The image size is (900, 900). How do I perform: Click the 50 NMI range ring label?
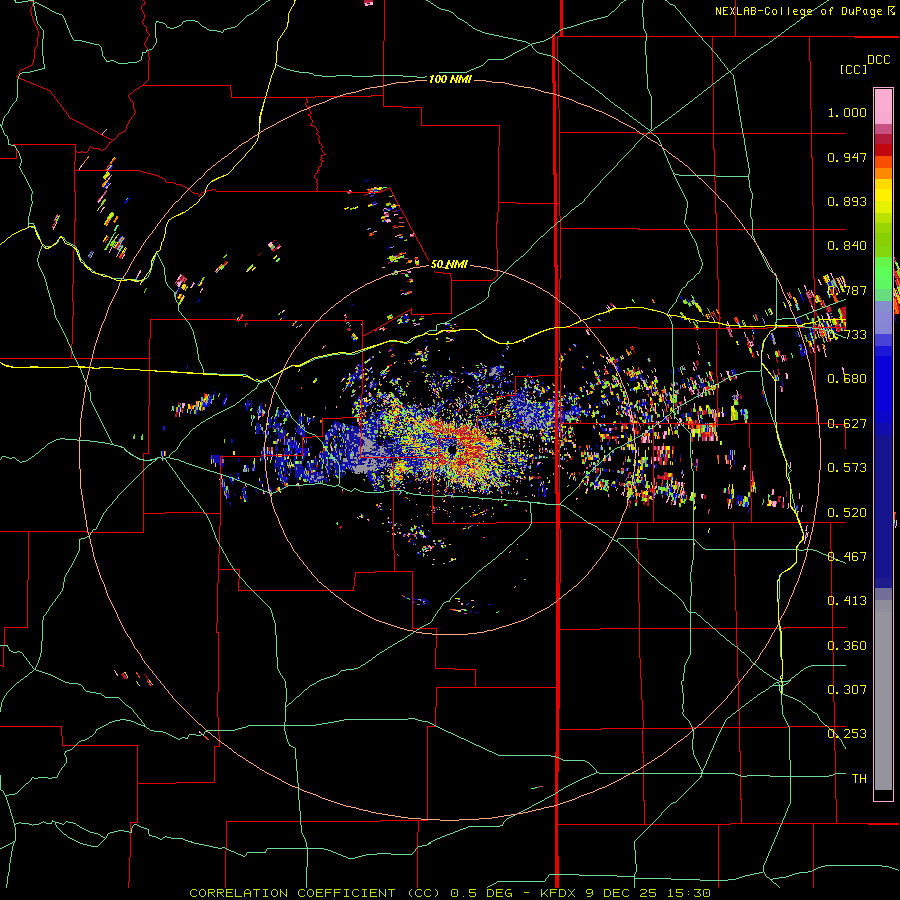pyautogui.click(x=449, y=264)
